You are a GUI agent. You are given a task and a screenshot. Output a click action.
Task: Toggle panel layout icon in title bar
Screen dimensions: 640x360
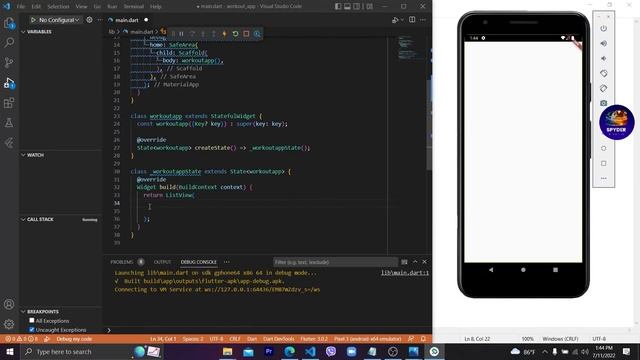point(347,7)
